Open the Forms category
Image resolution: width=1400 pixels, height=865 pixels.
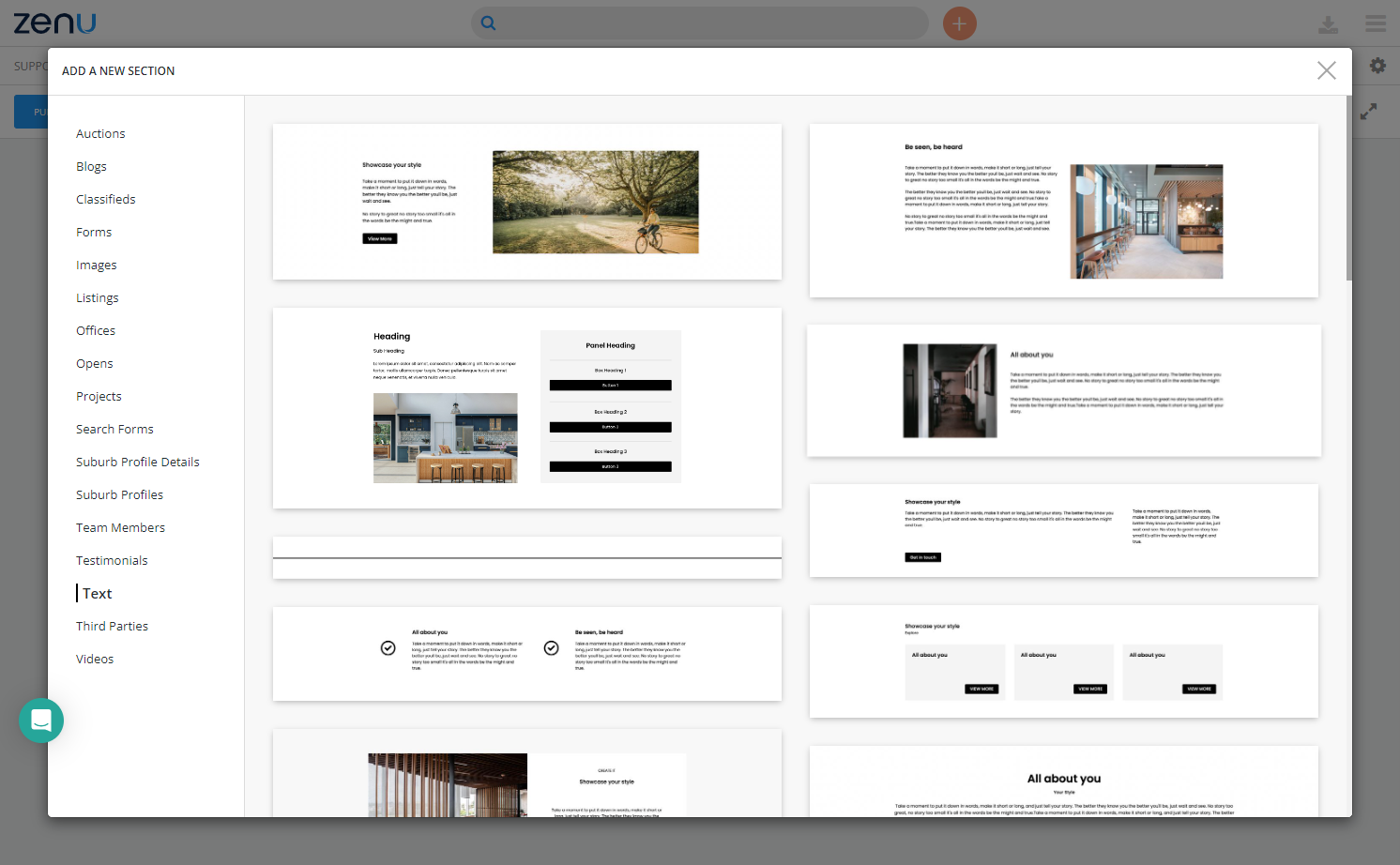point(94,233)
